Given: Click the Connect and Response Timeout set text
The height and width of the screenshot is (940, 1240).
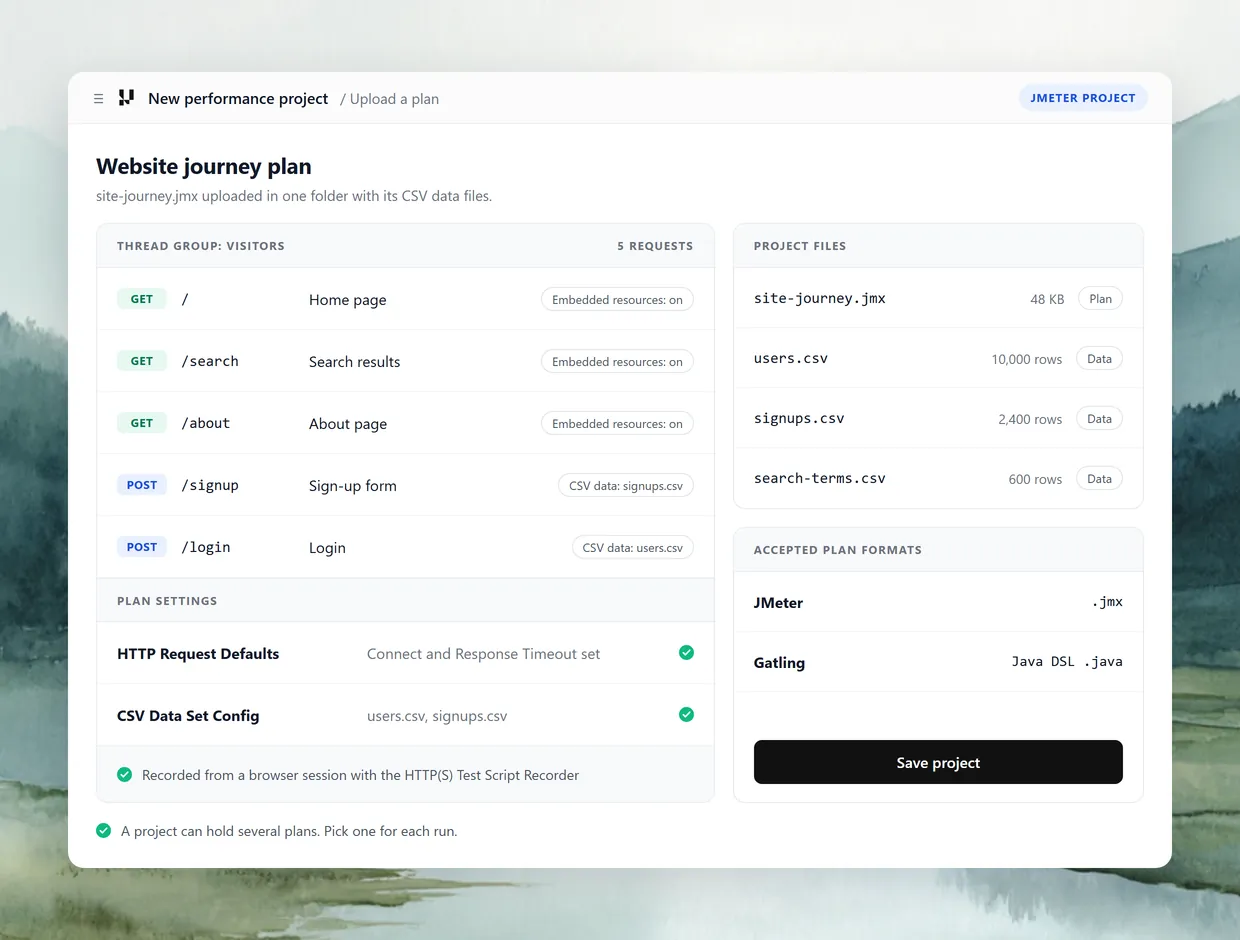Looking at the screenshot, I should tap(484, 654).
